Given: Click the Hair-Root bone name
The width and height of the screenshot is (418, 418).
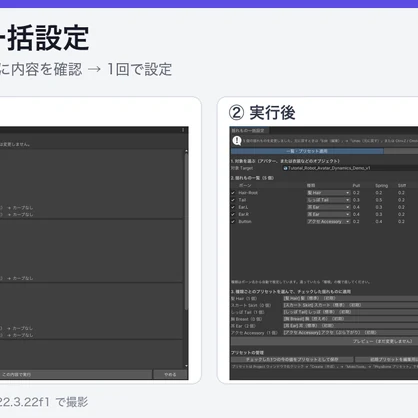Looking at the screenshot, I should pos(248,193).
